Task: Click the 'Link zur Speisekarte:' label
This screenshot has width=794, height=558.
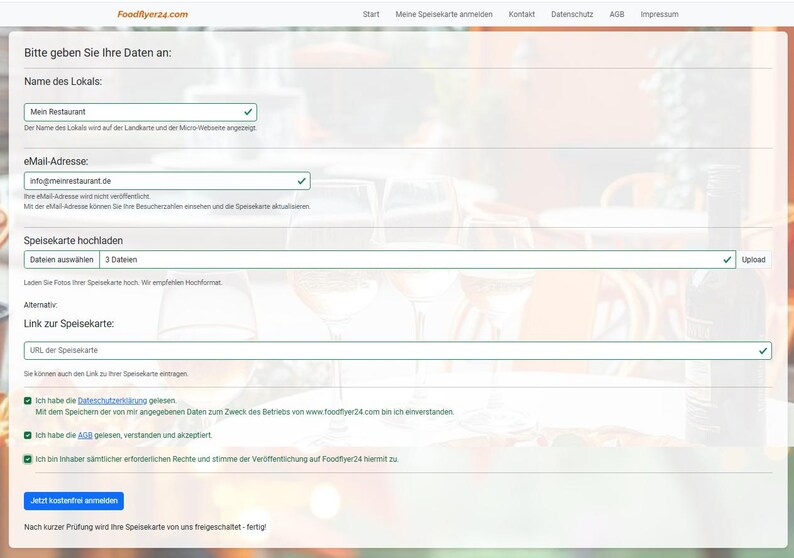Action: (x=69, y=324)
